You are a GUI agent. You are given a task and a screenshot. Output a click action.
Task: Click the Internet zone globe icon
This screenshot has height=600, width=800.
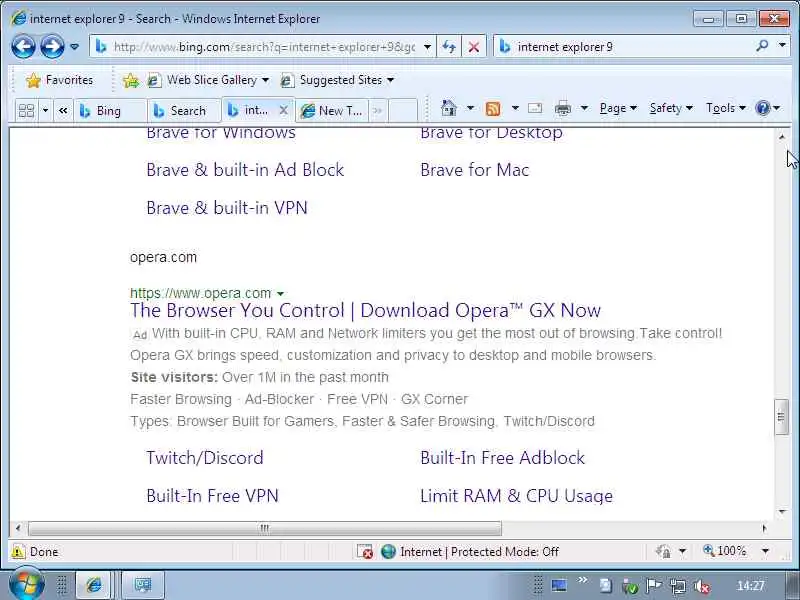click(x=388, y=552)
